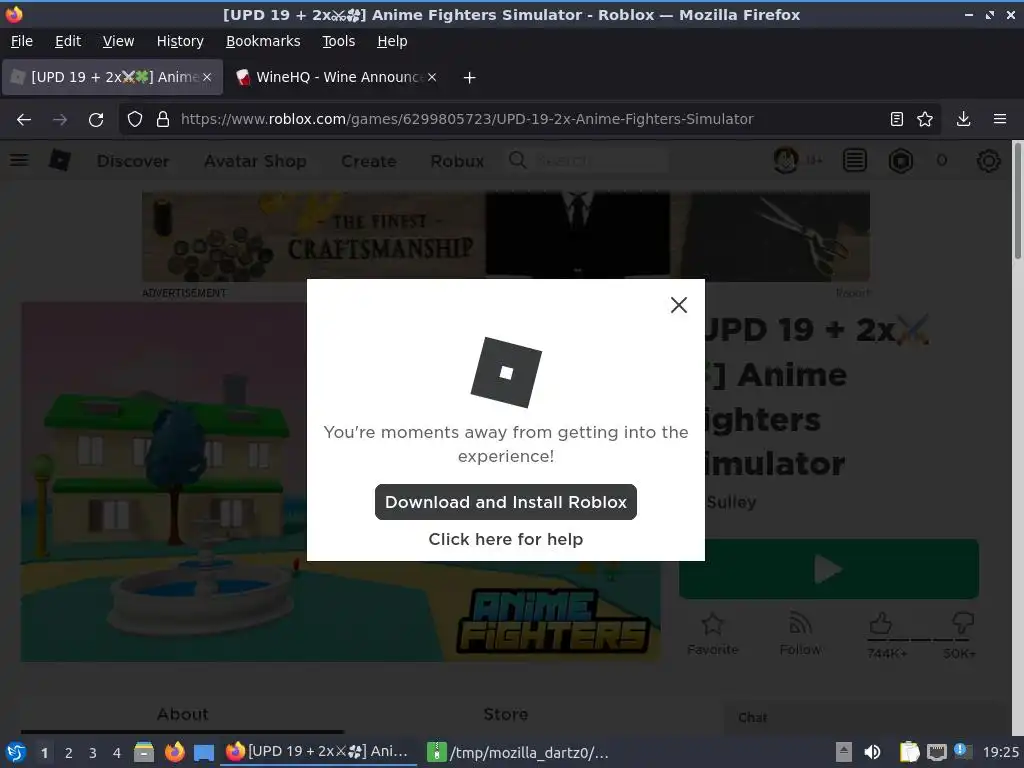1024x768 pixels.
Task: Open the Firefox hamburger application menu
Action: pos(999,119)
